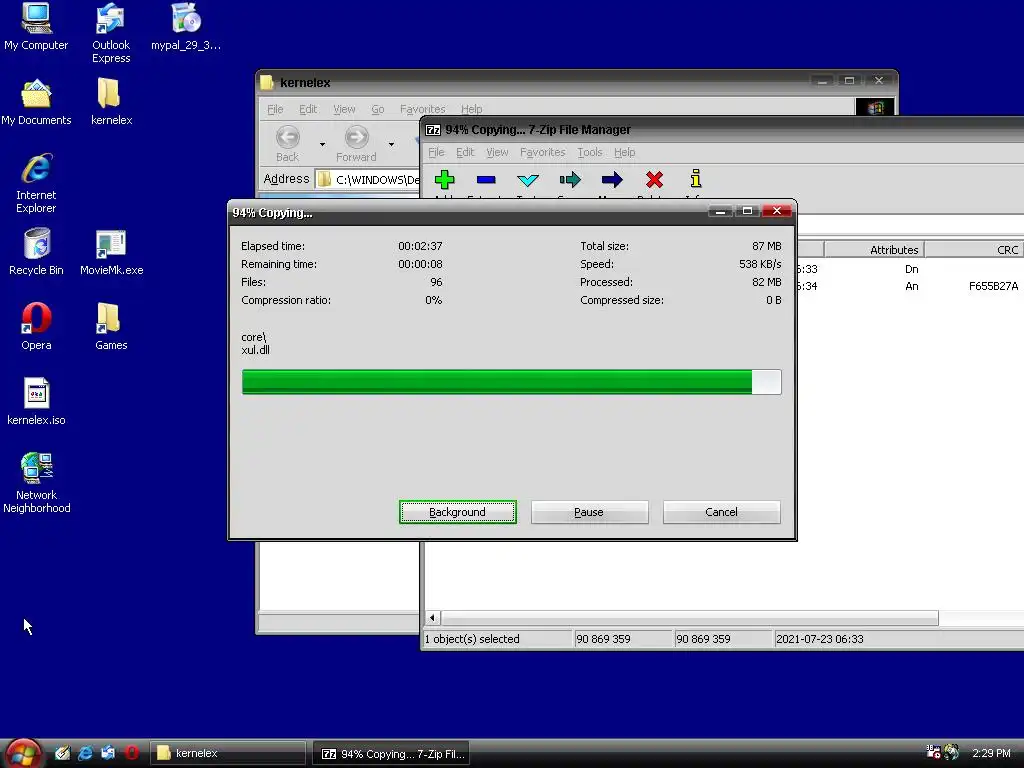The width and height of the screenshot is (1024, 768).
Task: Click the Background button in copy dialog
Action: point(458,512)
